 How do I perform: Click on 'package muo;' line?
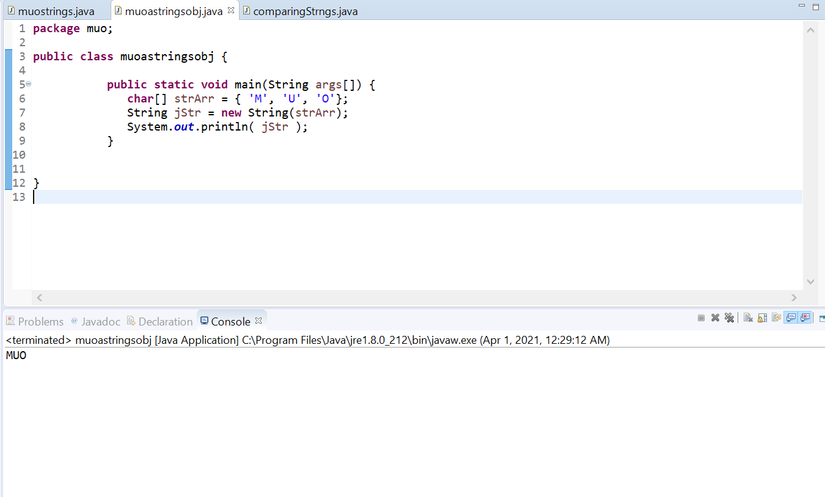pos(73,28)
